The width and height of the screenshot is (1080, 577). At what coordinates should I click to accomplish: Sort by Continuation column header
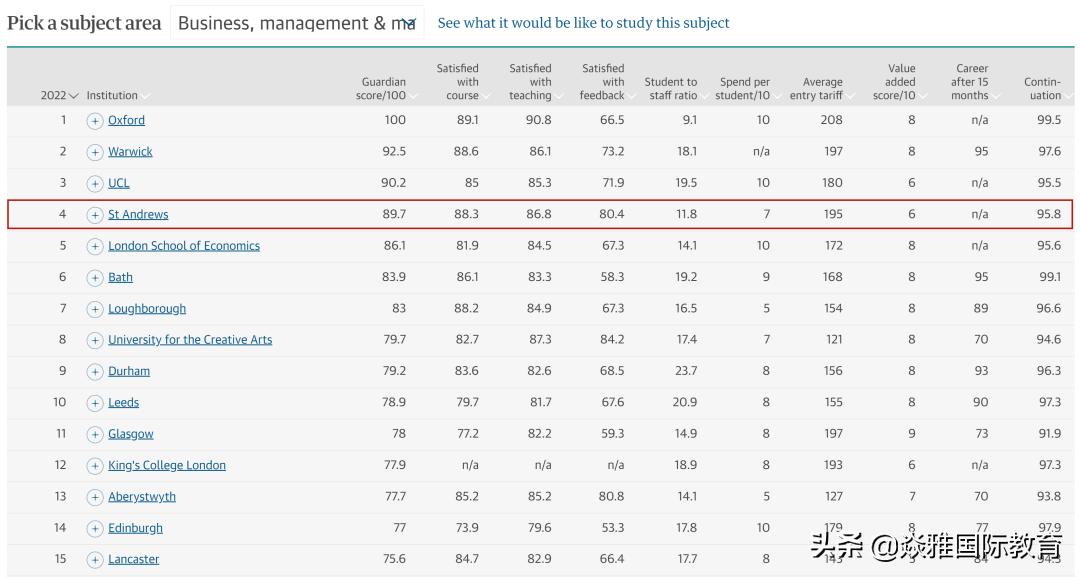coord(1048,89)
